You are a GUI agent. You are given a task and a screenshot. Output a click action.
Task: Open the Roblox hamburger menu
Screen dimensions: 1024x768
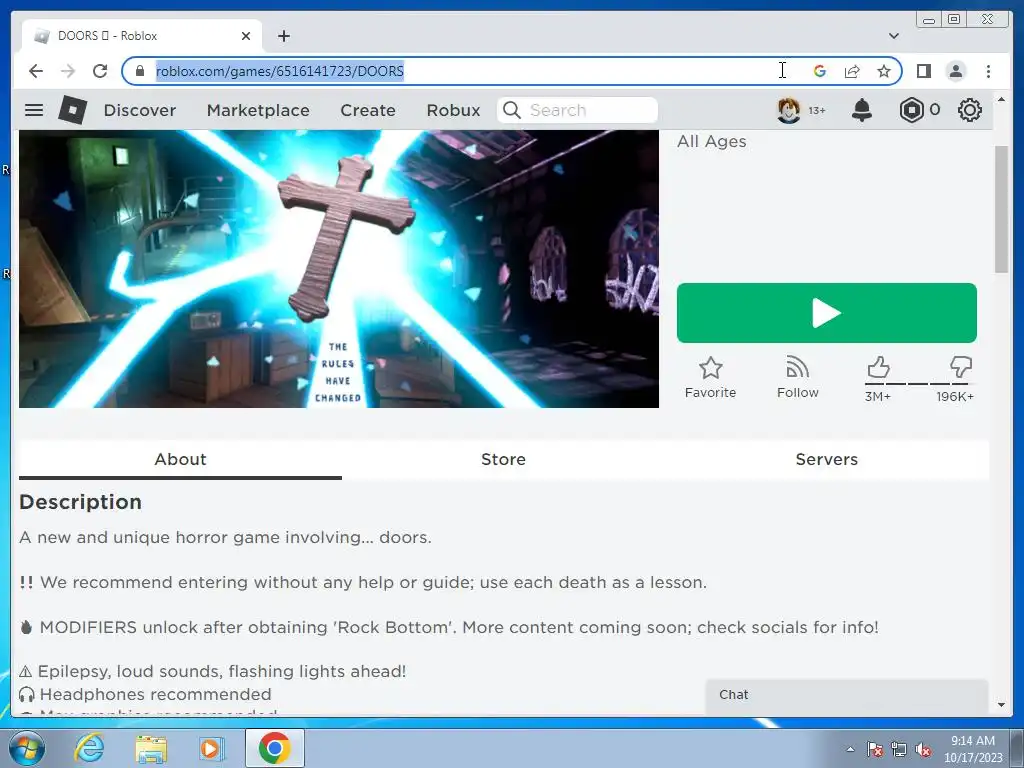34,110
